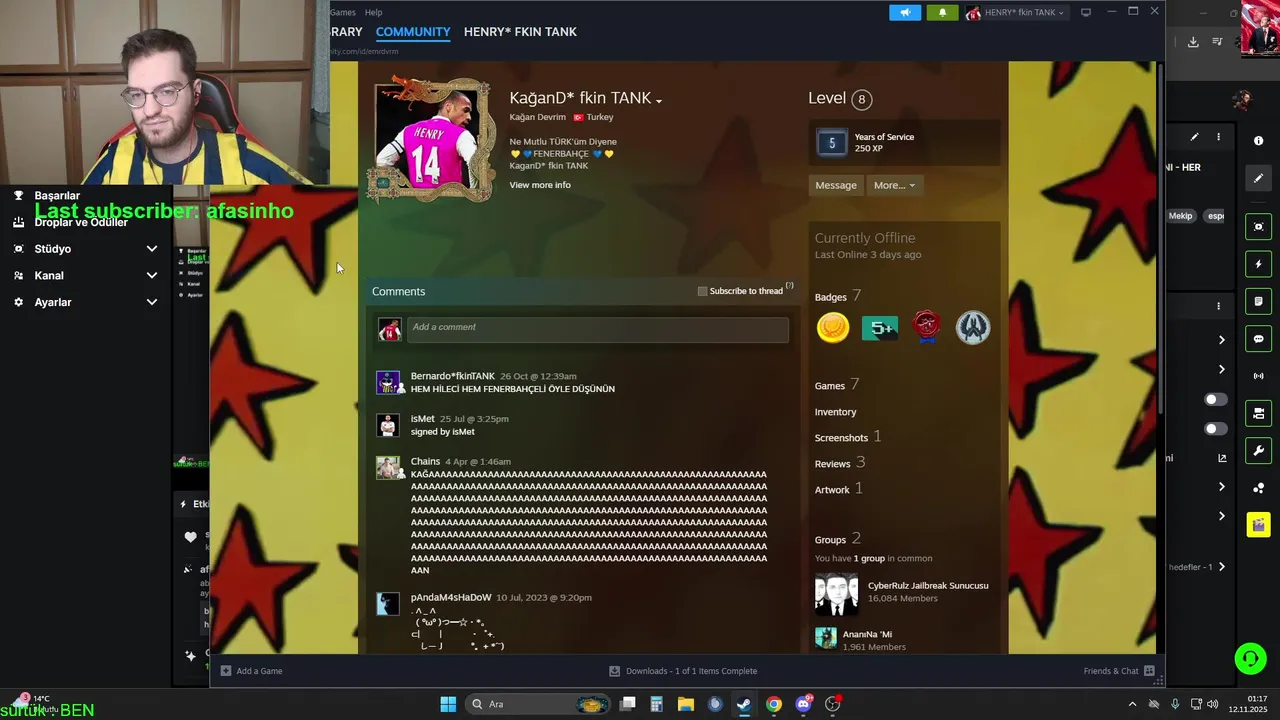Open the browser media playlist icon
Screen dimensions: 1280x720
[1217, 42]
